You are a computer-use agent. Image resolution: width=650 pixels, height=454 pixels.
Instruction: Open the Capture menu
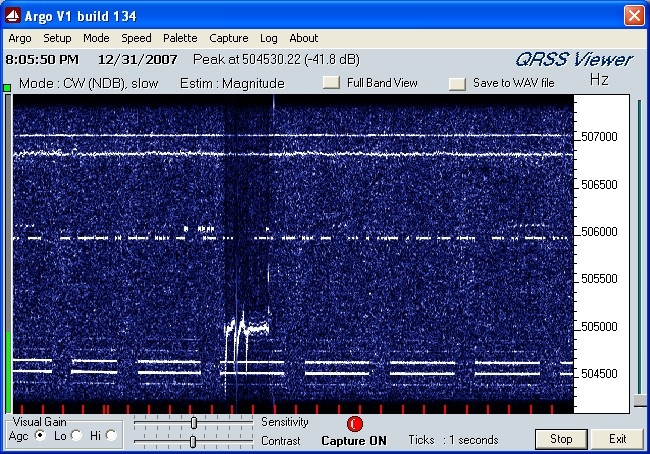pyautogui.click(x=228, y=39)
